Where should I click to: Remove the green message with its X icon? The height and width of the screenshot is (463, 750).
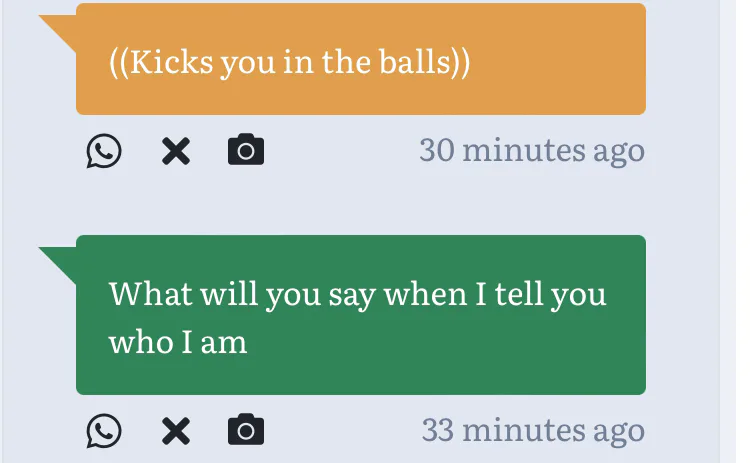click(176, 430)
